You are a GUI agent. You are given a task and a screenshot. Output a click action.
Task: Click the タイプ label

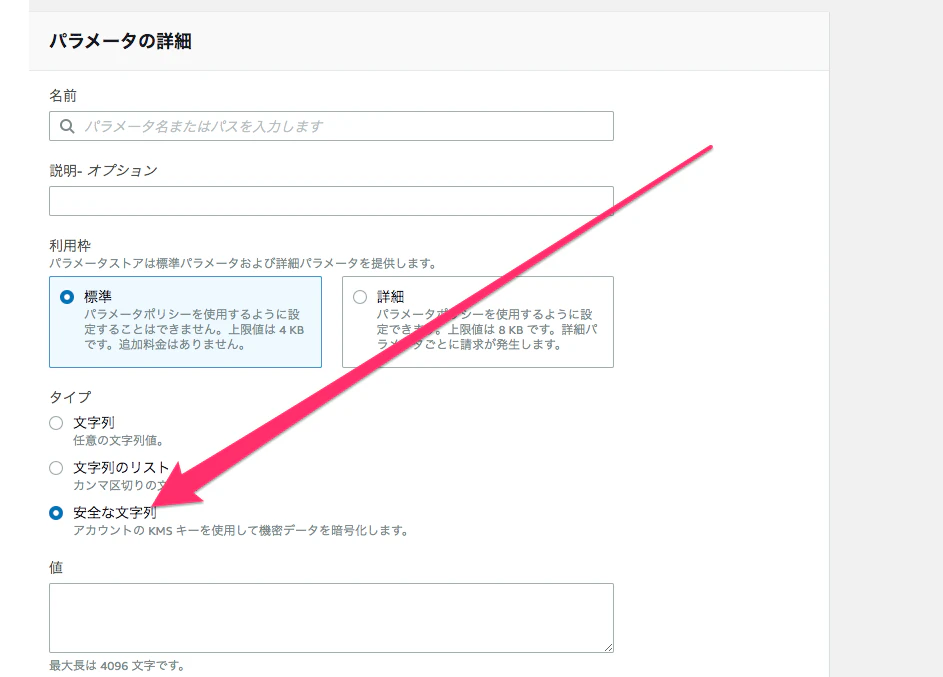pos(70,397)
